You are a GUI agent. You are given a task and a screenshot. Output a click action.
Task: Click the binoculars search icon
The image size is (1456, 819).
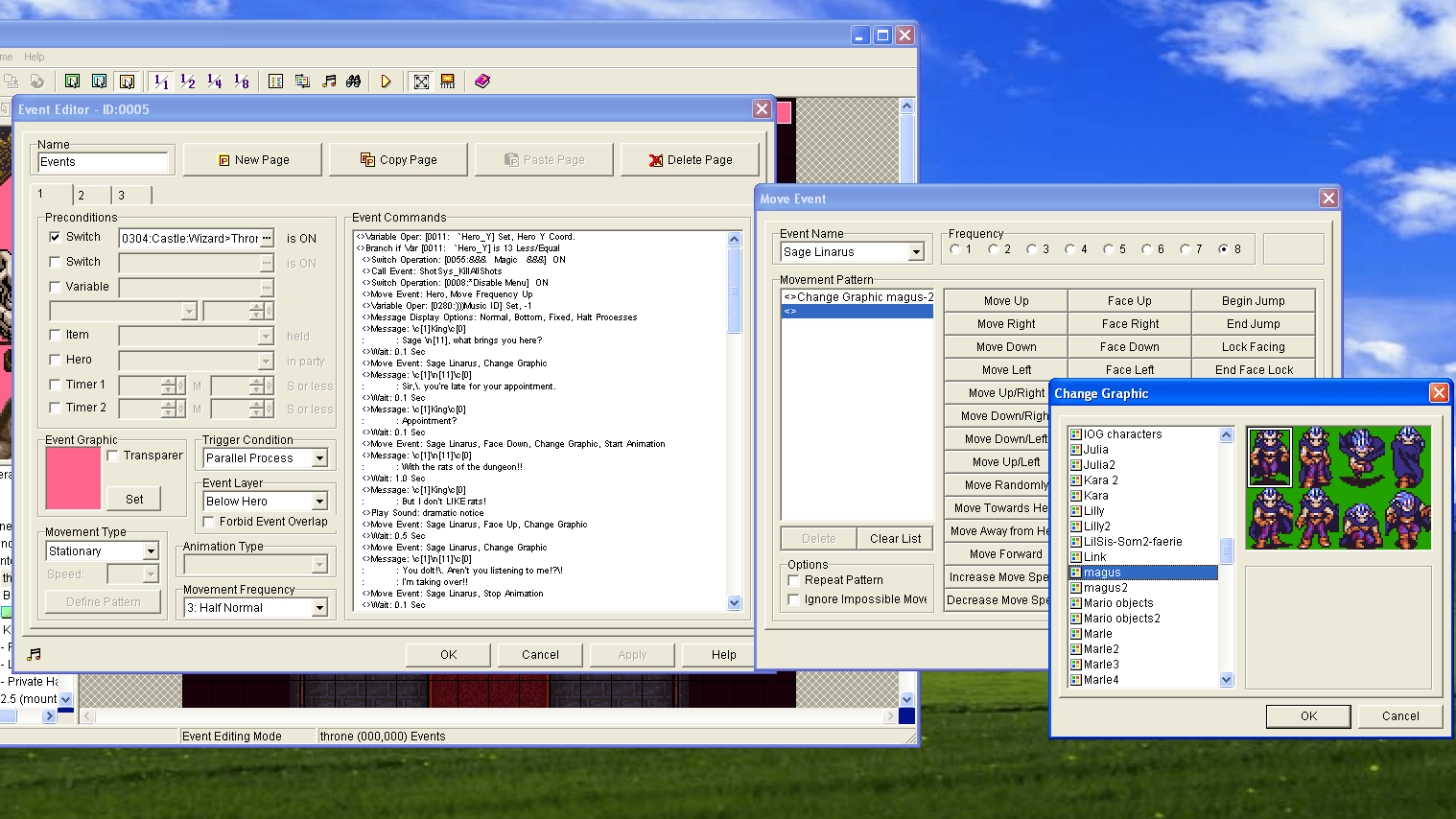pos(352,82)
